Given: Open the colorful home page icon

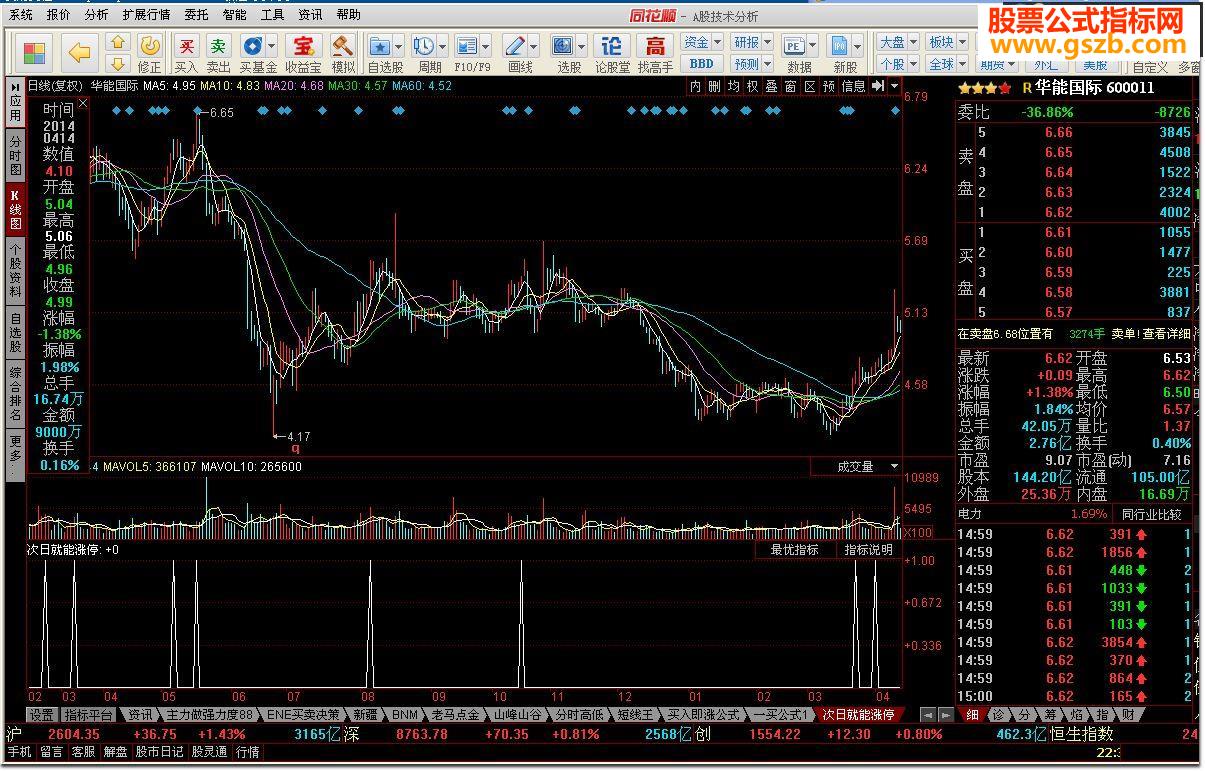Looking at the screenshot, I should click(x=34, y=52).
